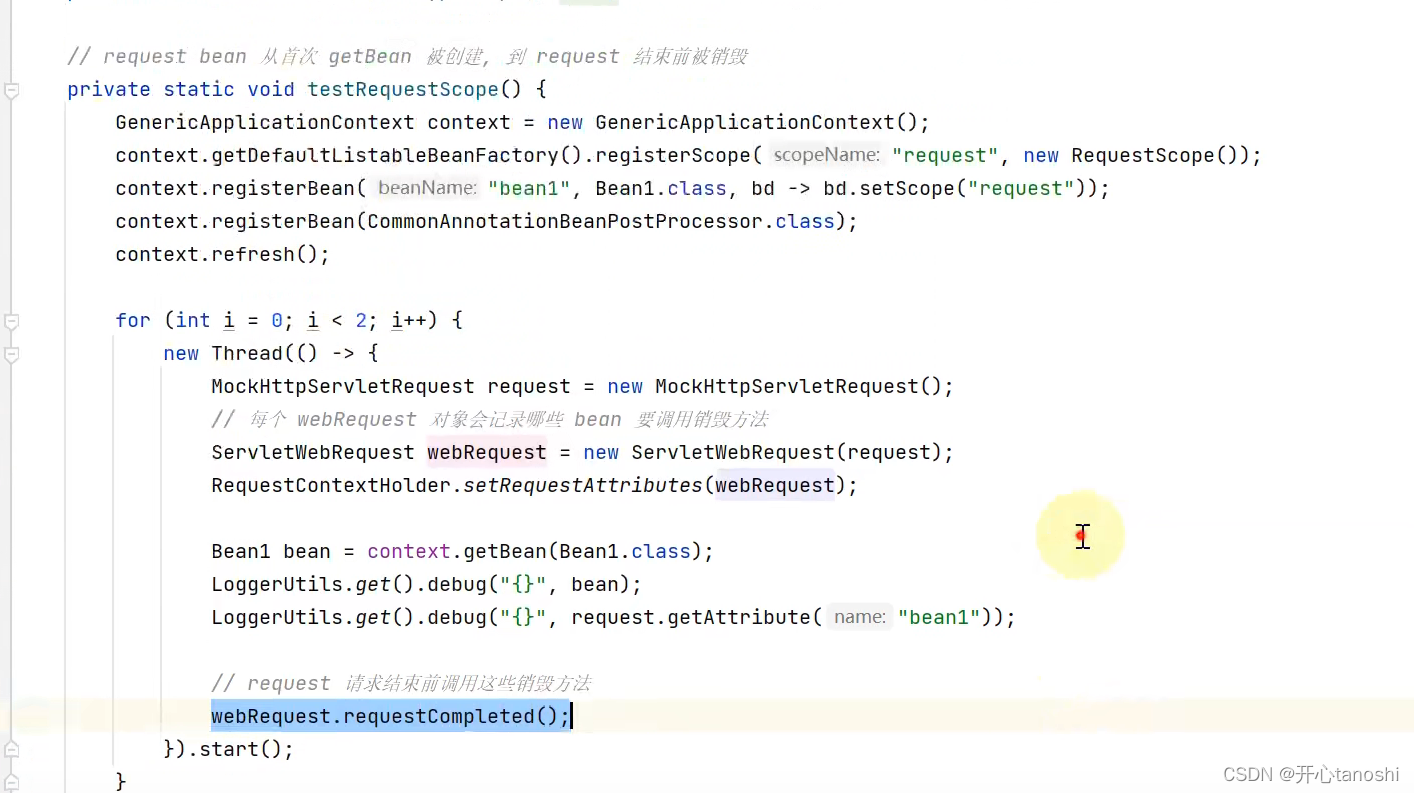Click the new Thread(() -> { line
This screenshot has height=793, width=1414.
pyautogui.click(x=271, y=353)
